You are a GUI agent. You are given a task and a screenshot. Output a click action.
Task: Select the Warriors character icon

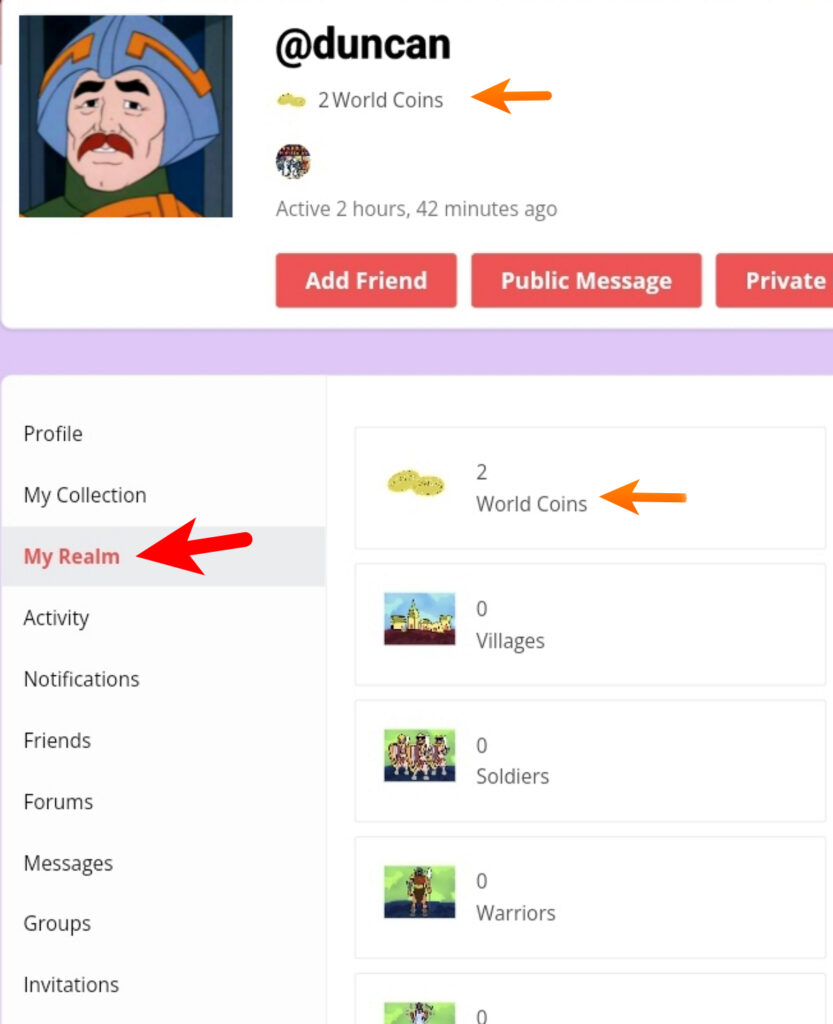tap(419, 891)
